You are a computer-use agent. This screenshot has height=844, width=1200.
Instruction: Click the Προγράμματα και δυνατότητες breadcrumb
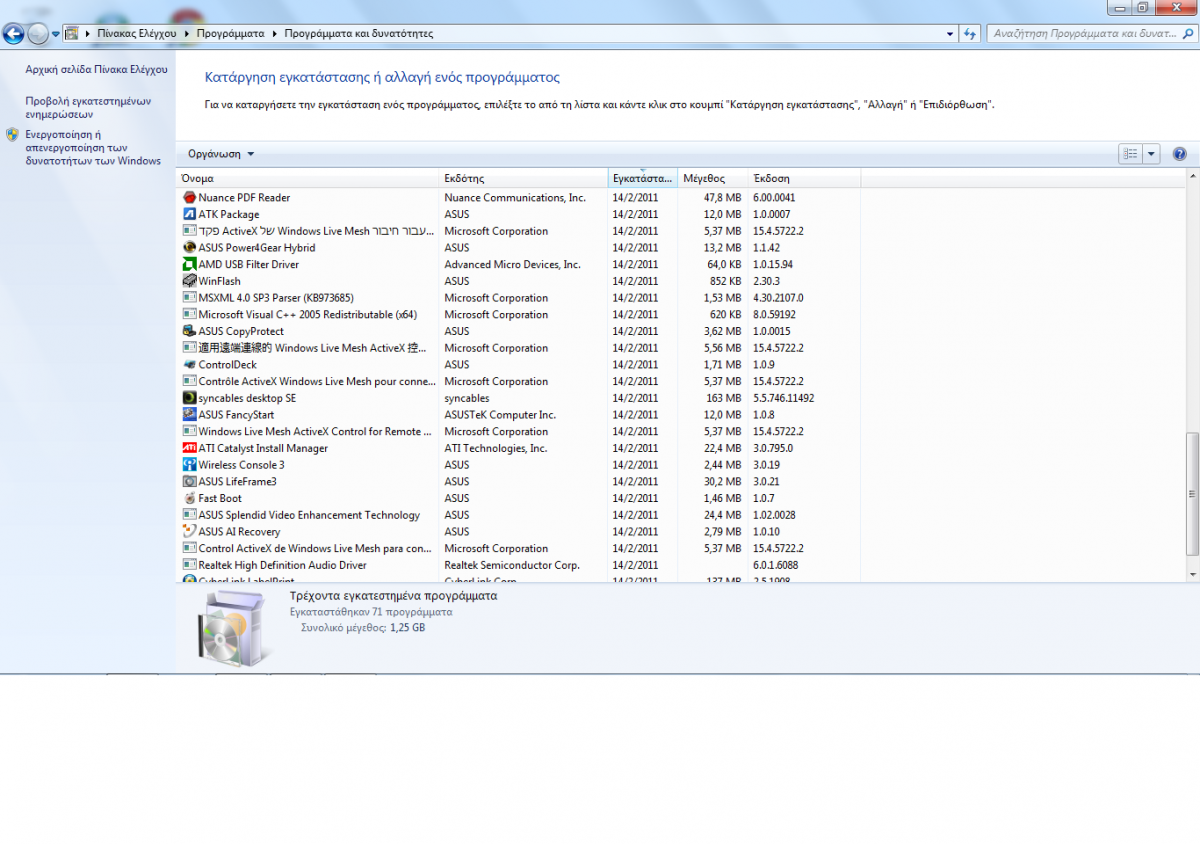(358, 33)
